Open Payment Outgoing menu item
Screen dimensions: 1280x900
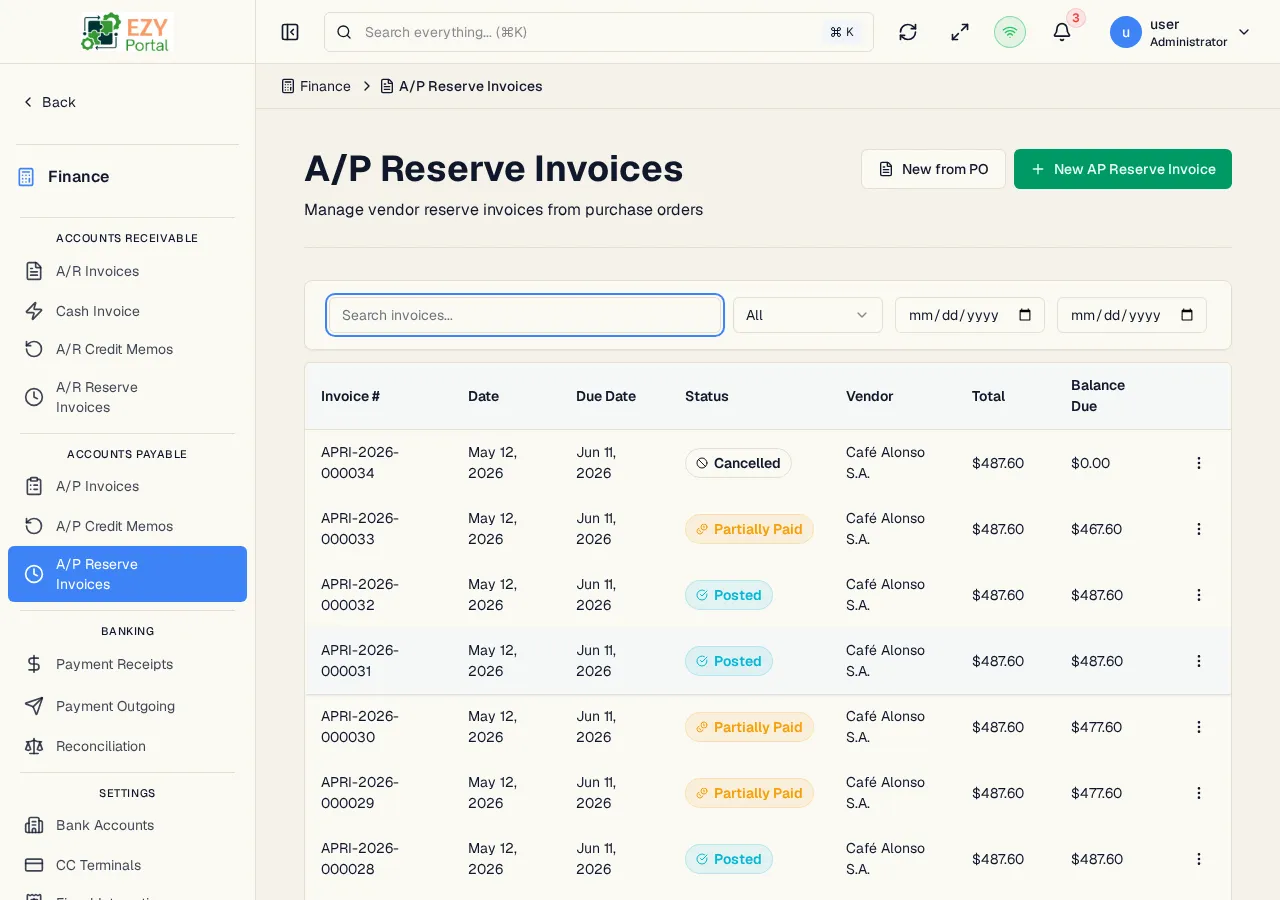click(x=127, y=706)
